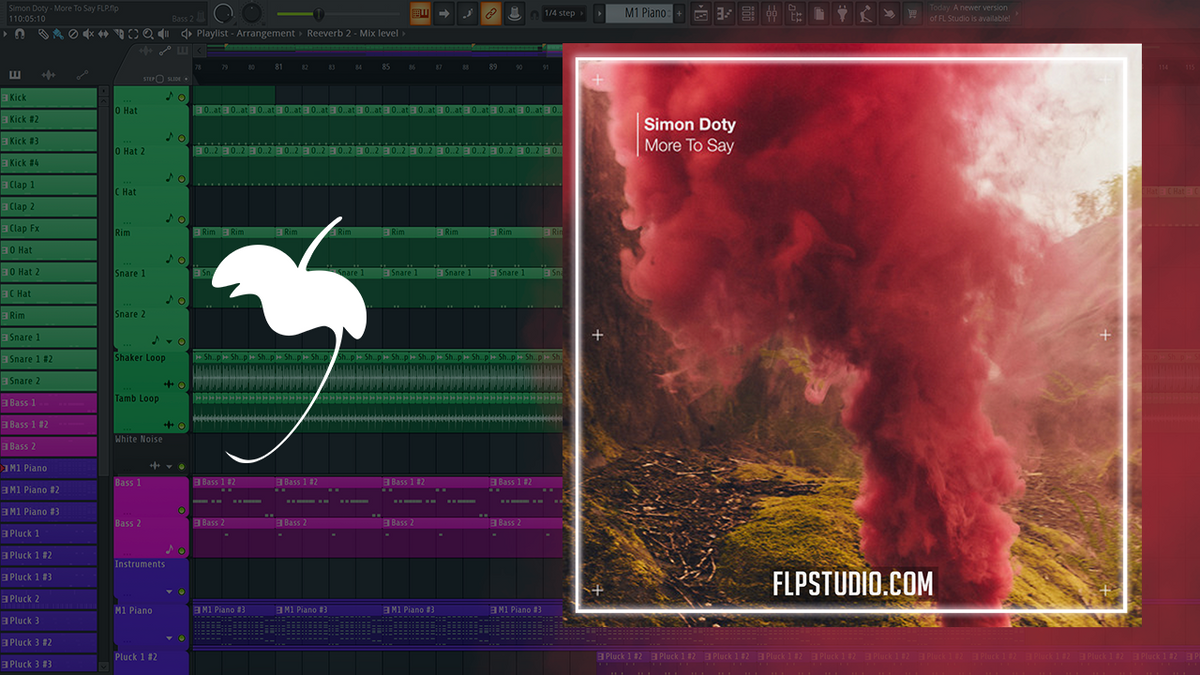The height and width of the screenshot is (675, 1200).
Task: Open the Mixer using its fader icon
Action: pos(772,13)
